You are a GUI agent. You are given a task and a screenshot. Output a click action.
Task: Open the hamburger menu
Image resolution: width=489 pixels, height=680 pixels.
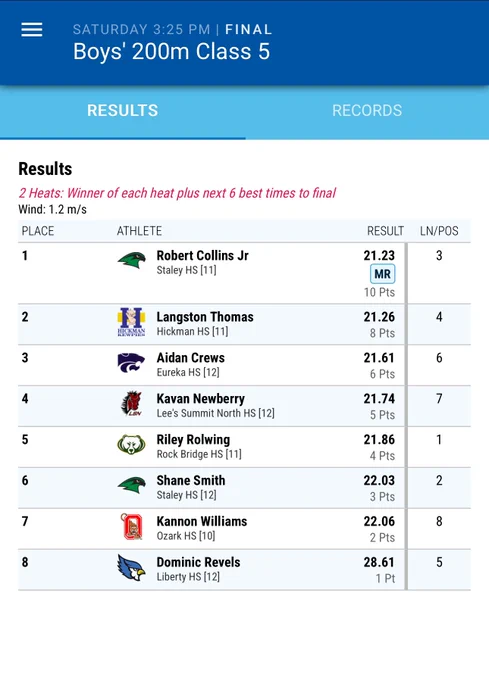(32, 30)
